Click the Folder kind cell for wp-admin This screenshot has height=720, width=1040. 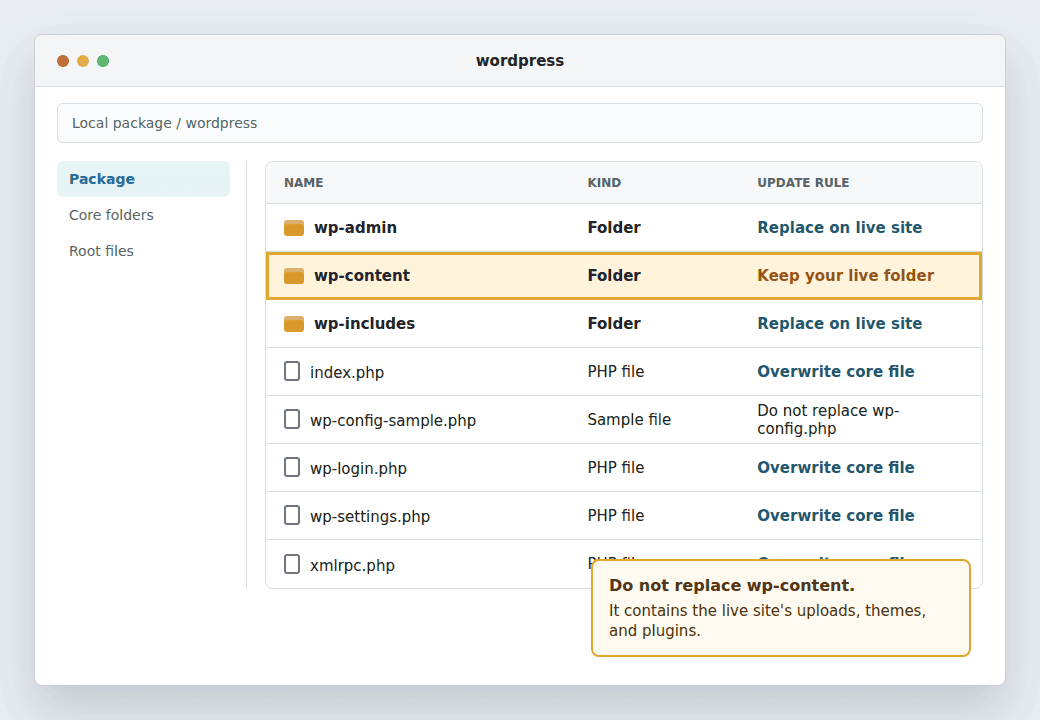coord(614,227)
